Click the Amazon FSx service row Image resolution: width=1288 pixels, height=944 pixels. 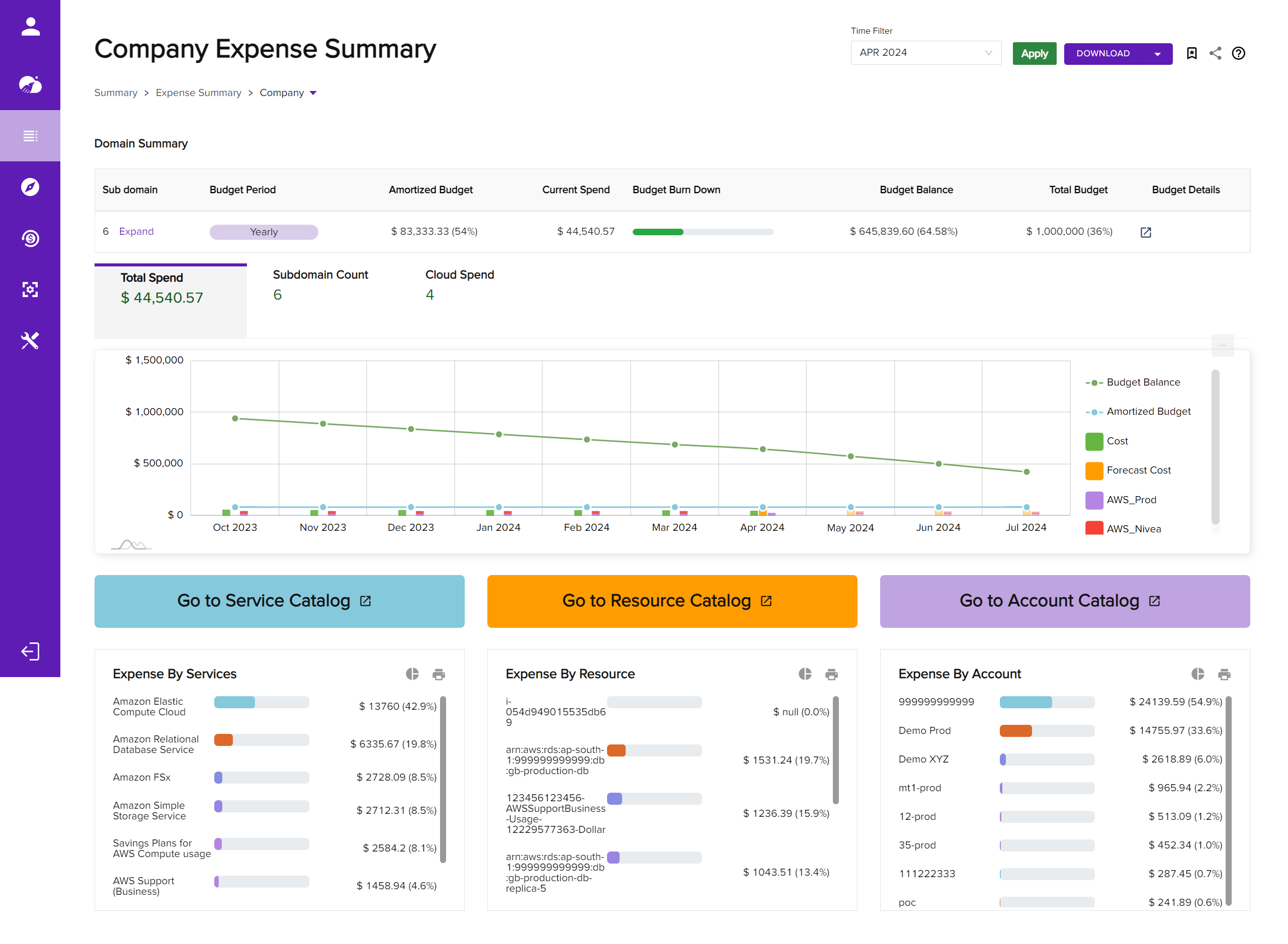click(275, 778)
